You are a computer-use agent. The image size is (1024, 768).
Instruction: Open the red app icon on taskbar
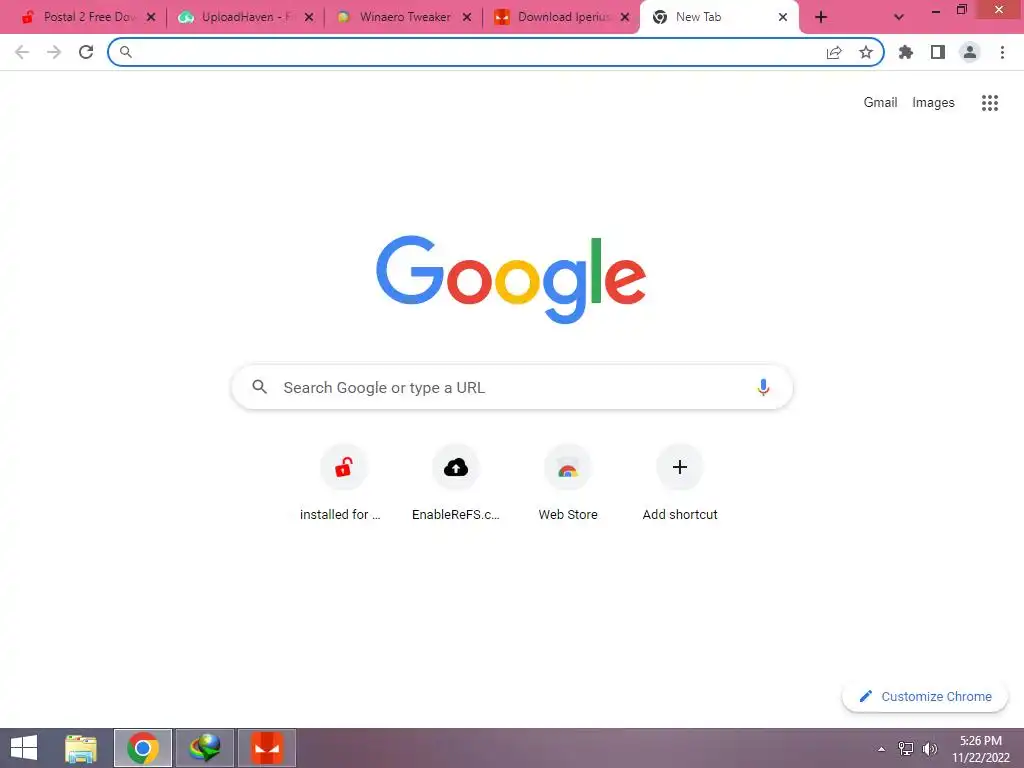(x=266, y=748)
